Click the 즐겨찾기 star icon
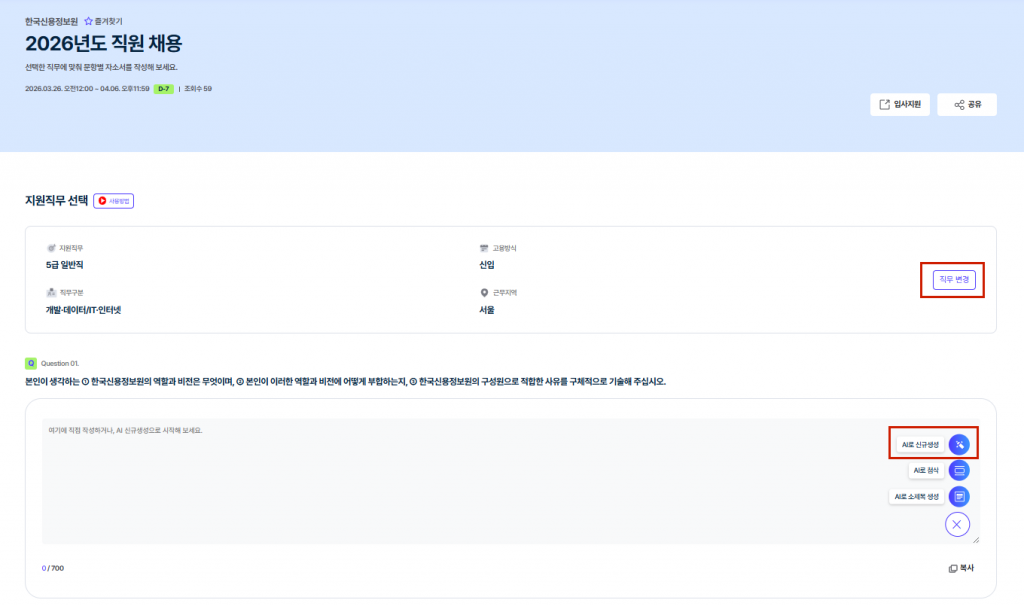Screen dimensions: 1024x606 pyautogui.click(x=88, y=21)
